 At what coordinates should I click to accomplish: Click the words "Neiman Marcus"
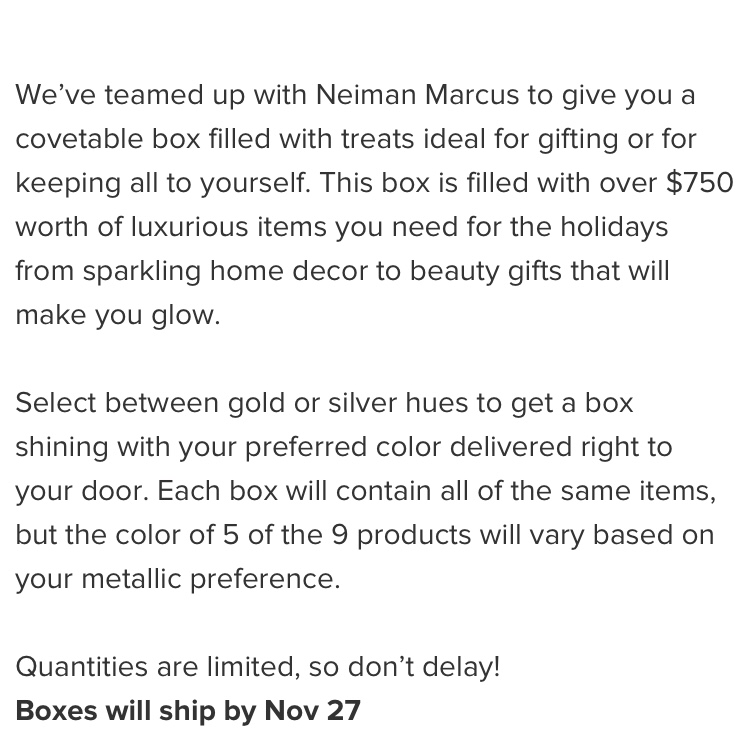[417, 94]
